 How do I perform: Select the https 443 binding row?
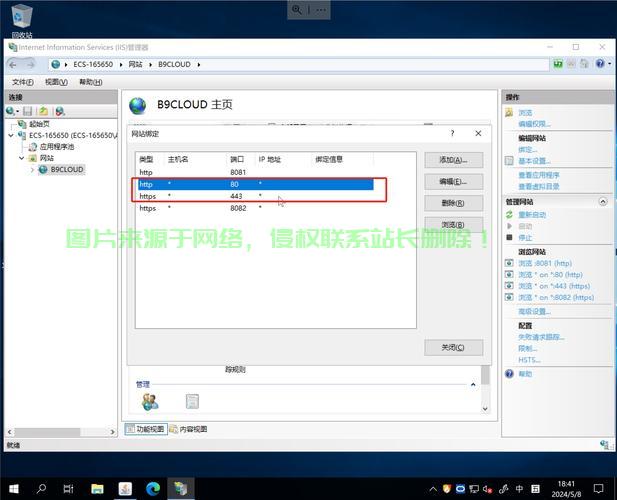pyautogui.click(x=256, y=196)
